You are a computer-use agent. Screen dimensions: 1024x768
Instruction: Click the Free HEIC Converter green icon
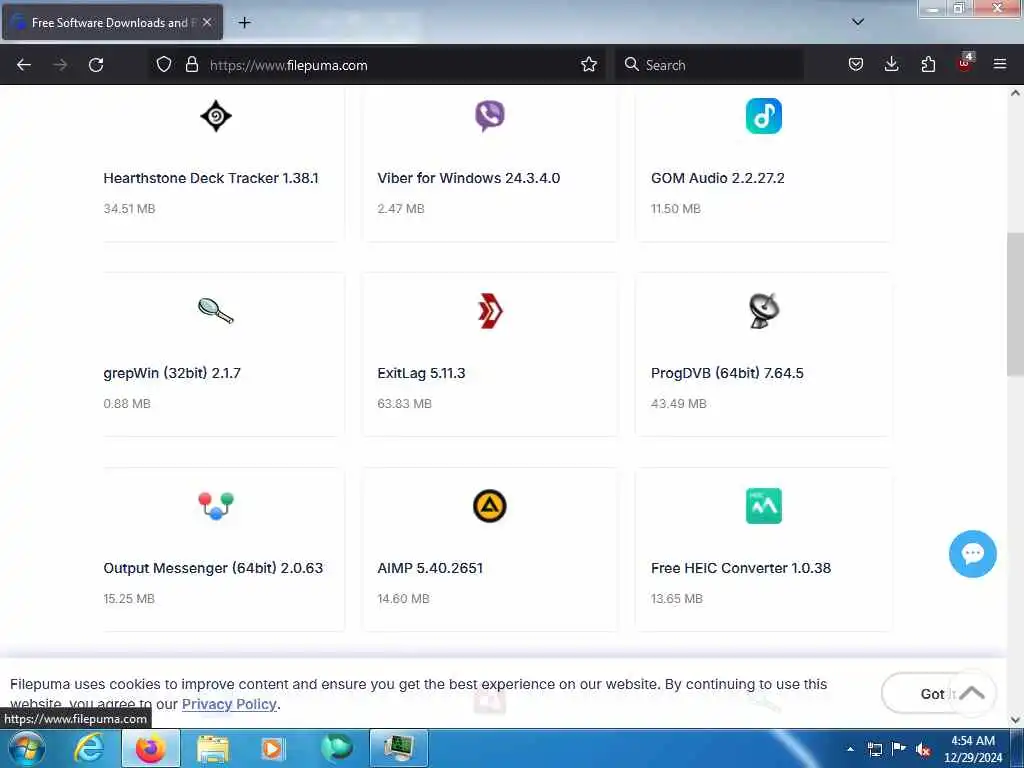coord(763,506)
